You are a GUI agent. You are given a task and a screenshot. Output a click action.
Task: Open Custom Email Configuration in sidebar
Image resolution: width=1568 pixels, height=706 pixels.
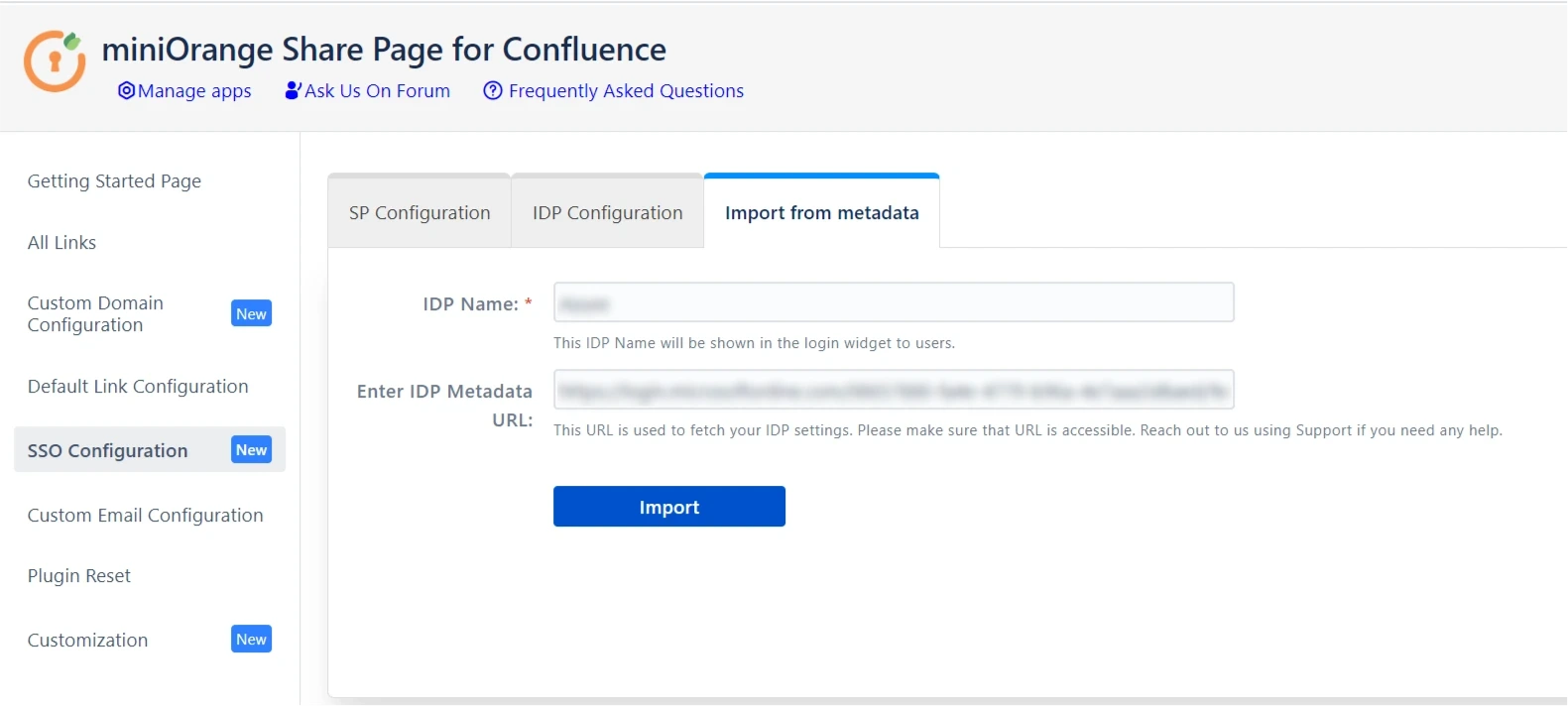pyautogui.click(x=145, y=516)
